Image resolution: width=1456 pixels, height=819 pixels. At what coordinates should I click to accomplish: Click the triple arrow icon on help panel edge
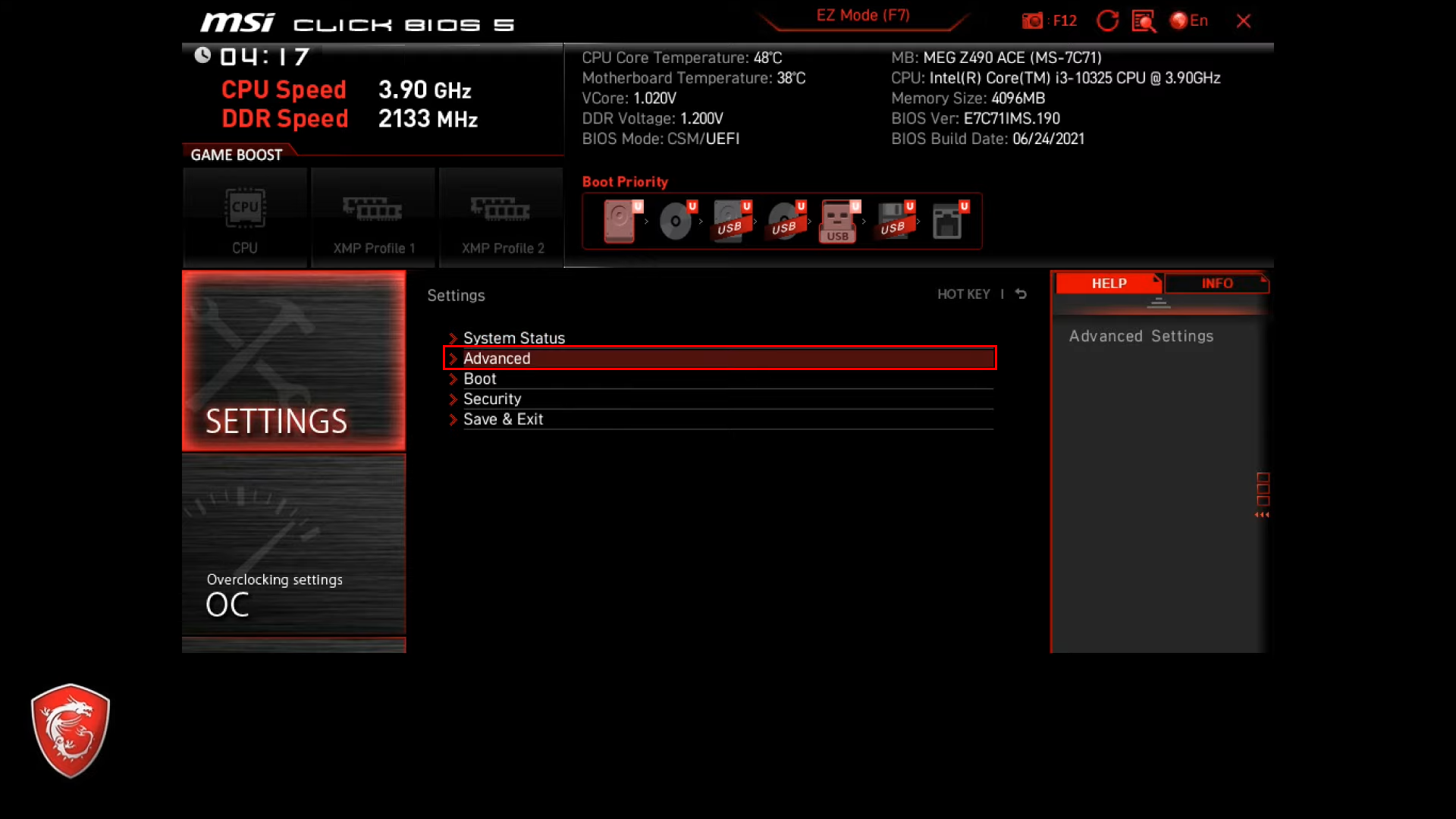tap(1262, 515)
